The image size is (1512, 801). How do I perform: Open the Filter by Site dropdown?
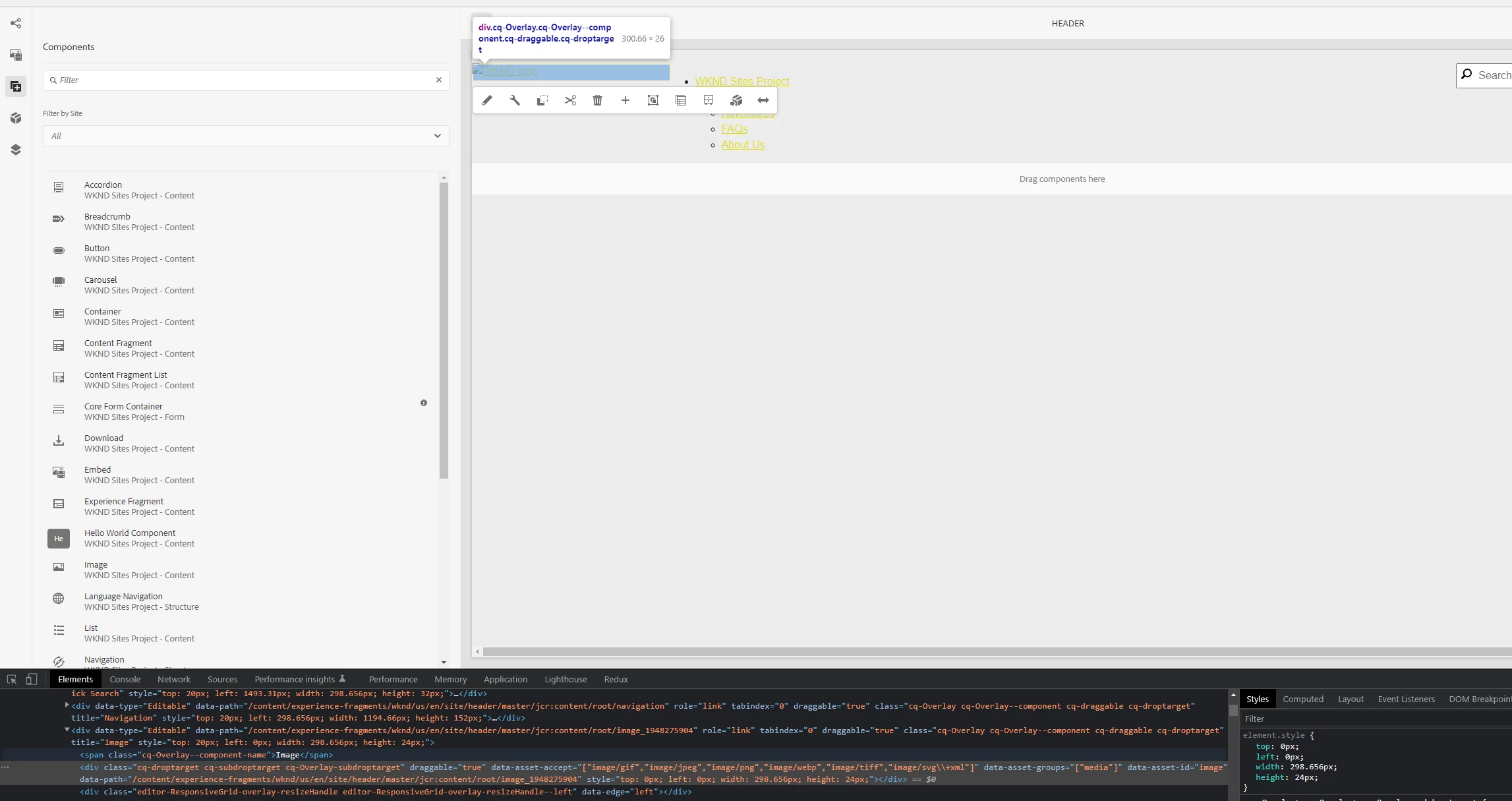coord(246,136)
